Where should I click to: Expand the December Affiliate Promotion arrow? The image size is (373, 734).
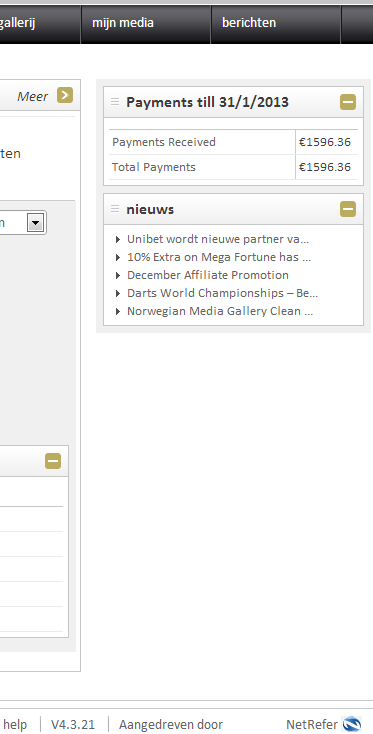pos(118,275)
